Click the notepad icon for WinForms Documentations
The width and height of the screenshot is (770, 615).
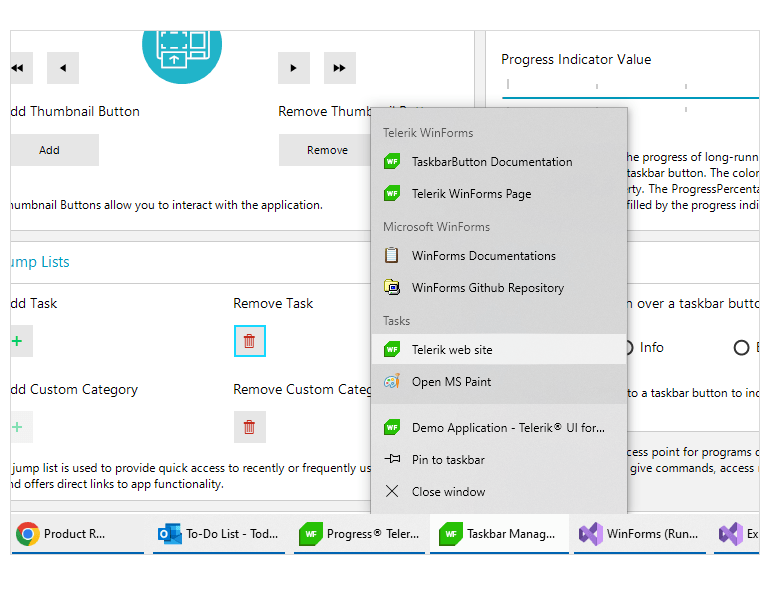(391, 255)
